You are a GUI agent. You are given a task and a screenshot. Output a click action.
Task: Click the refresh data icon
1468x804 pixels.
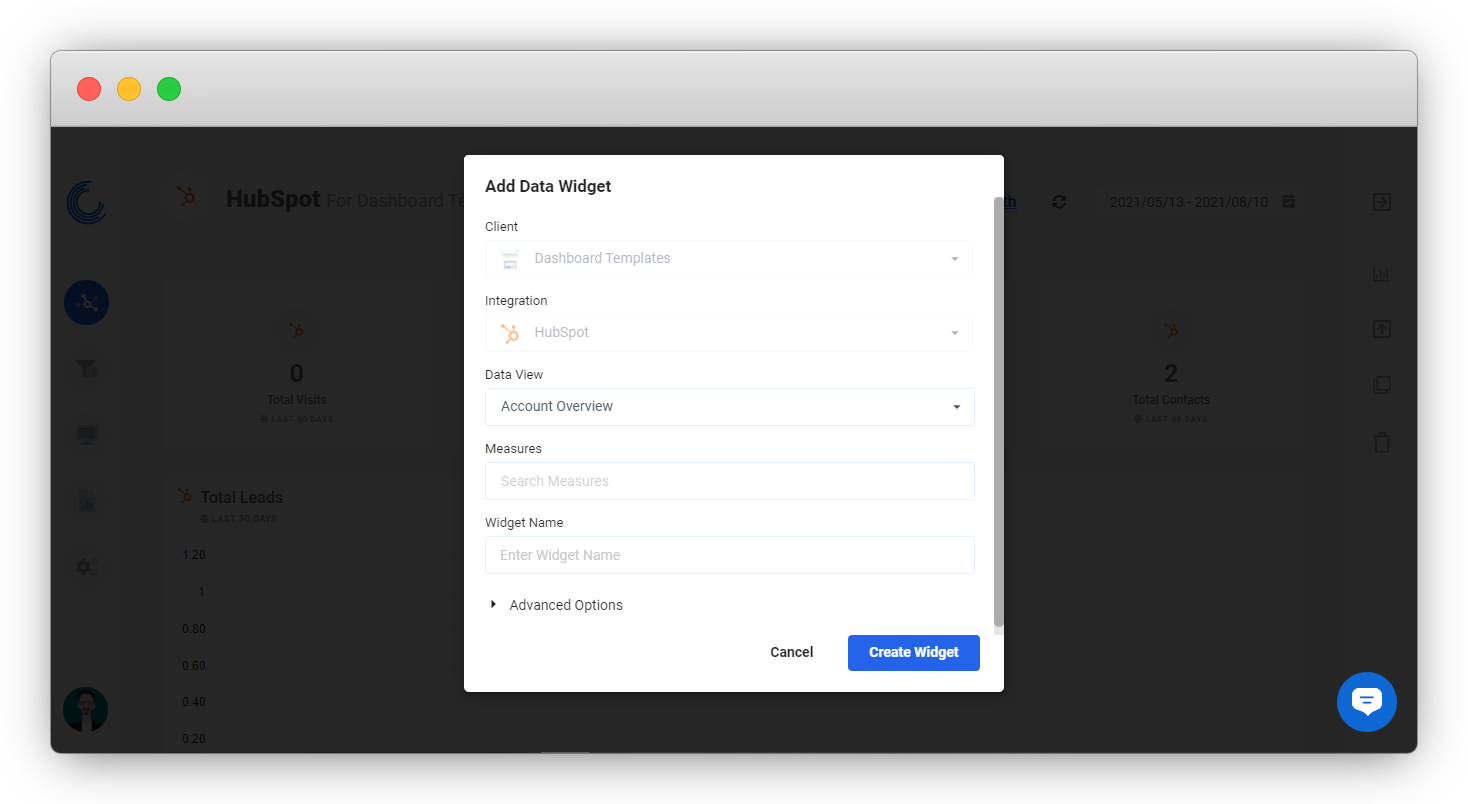pyautogui.click(x=1059, y=202)
